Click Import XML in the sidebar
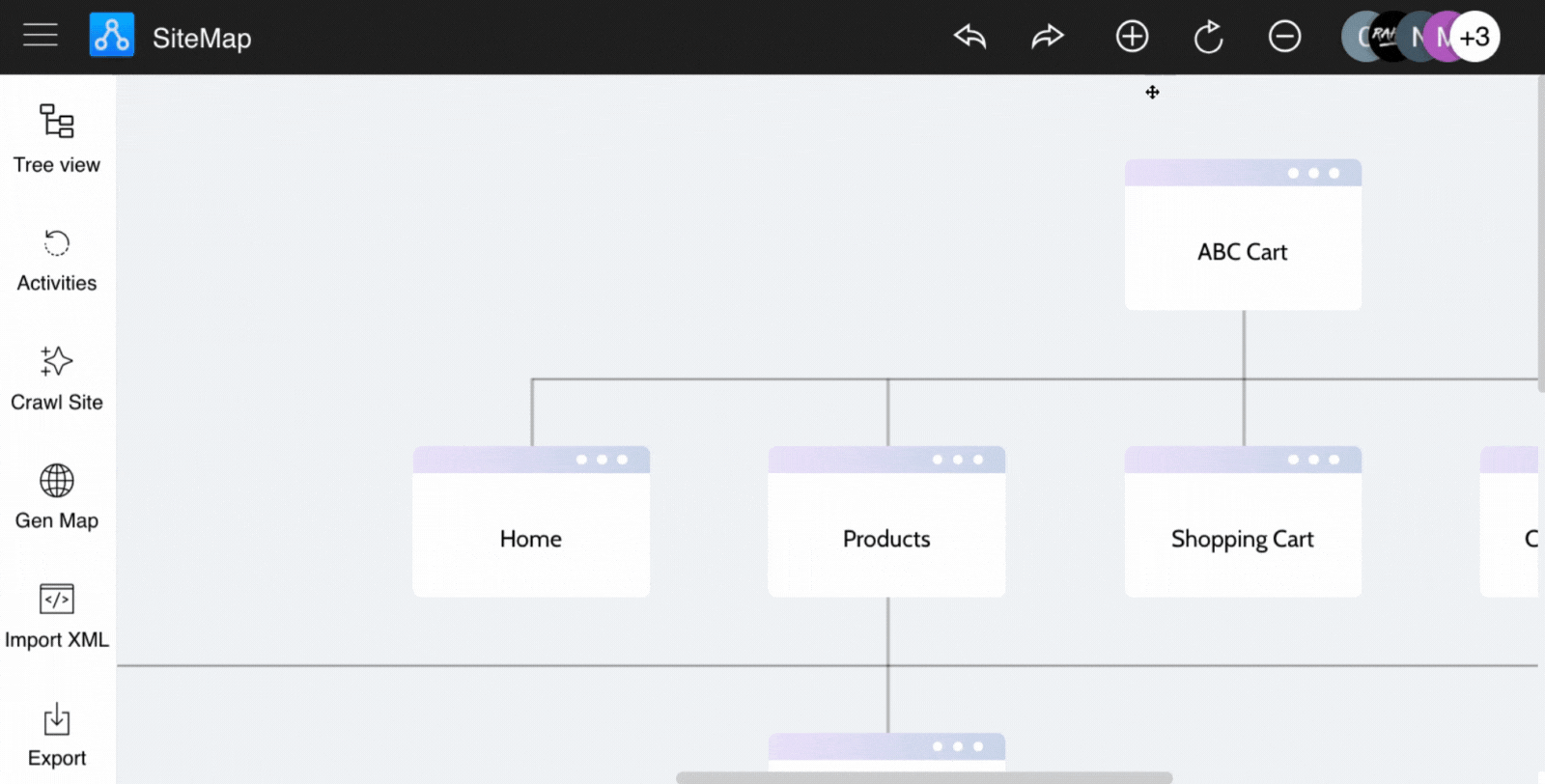 pyautogui.click(x=57, y=616)
